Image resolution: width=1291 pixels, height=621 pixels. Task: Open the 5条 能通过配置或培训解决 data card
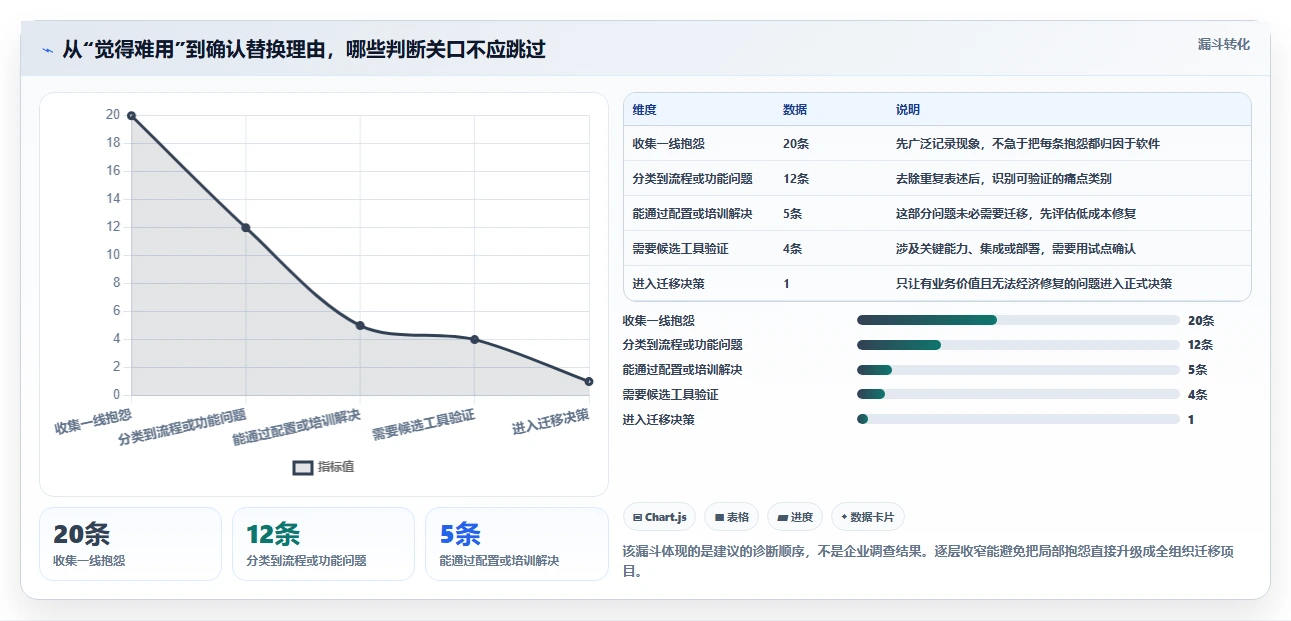coord(516,544)
